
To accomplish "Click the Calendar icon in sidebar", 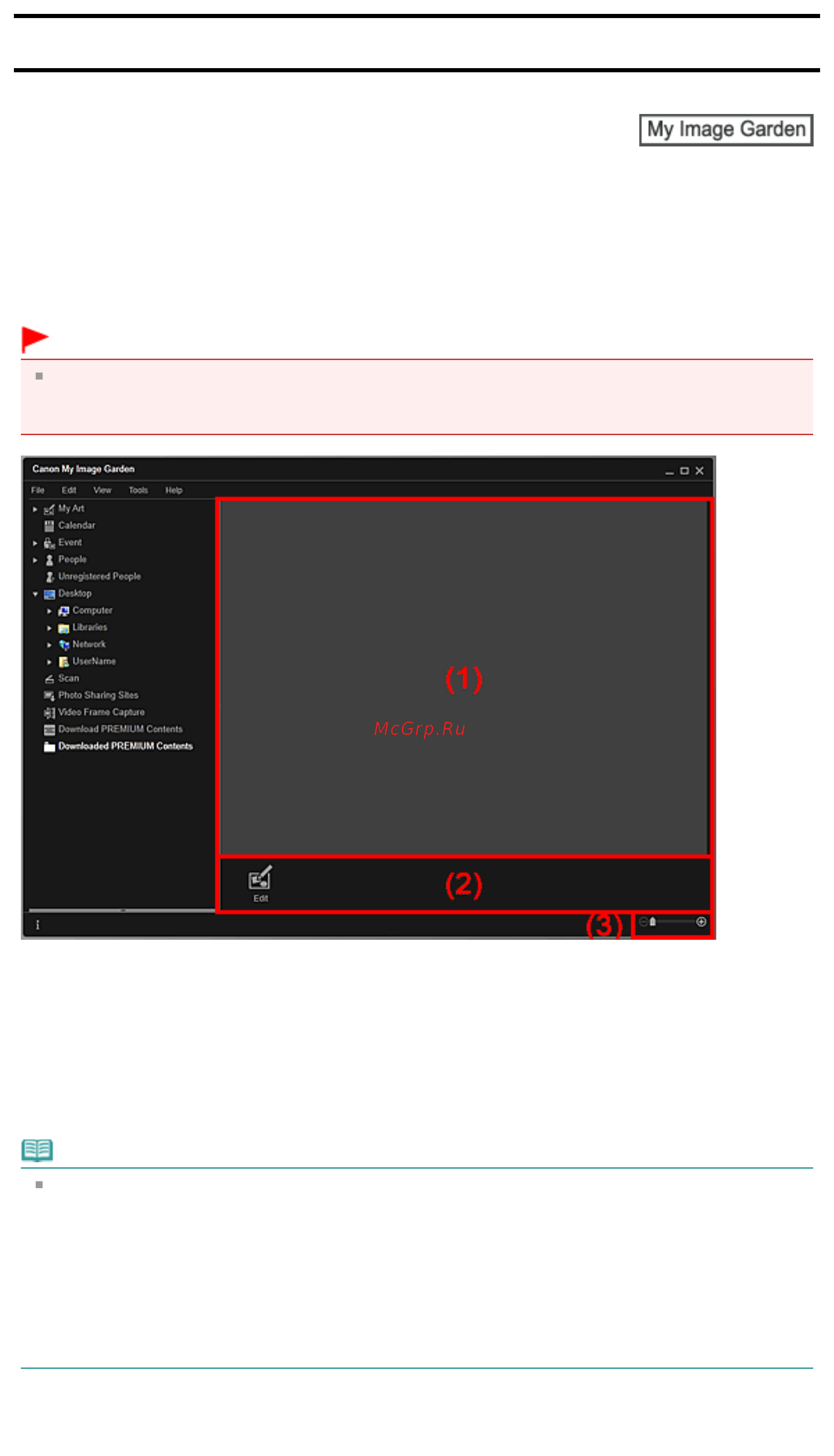I will [x=49, y=525].
